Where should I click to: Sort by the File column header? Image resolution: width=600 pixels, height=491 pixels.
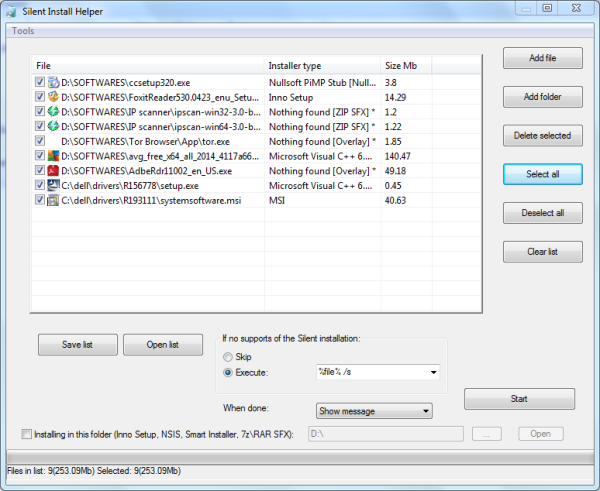148,65
